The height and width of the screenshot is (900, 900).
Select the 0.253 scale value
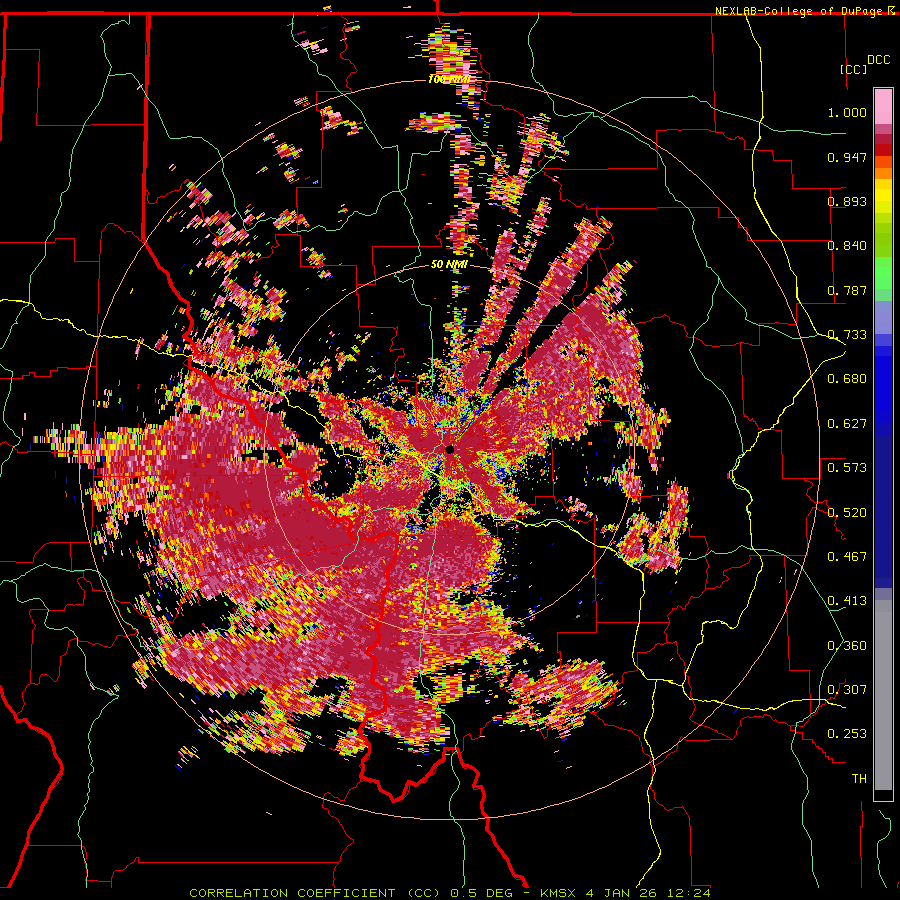tap(847, 734)
